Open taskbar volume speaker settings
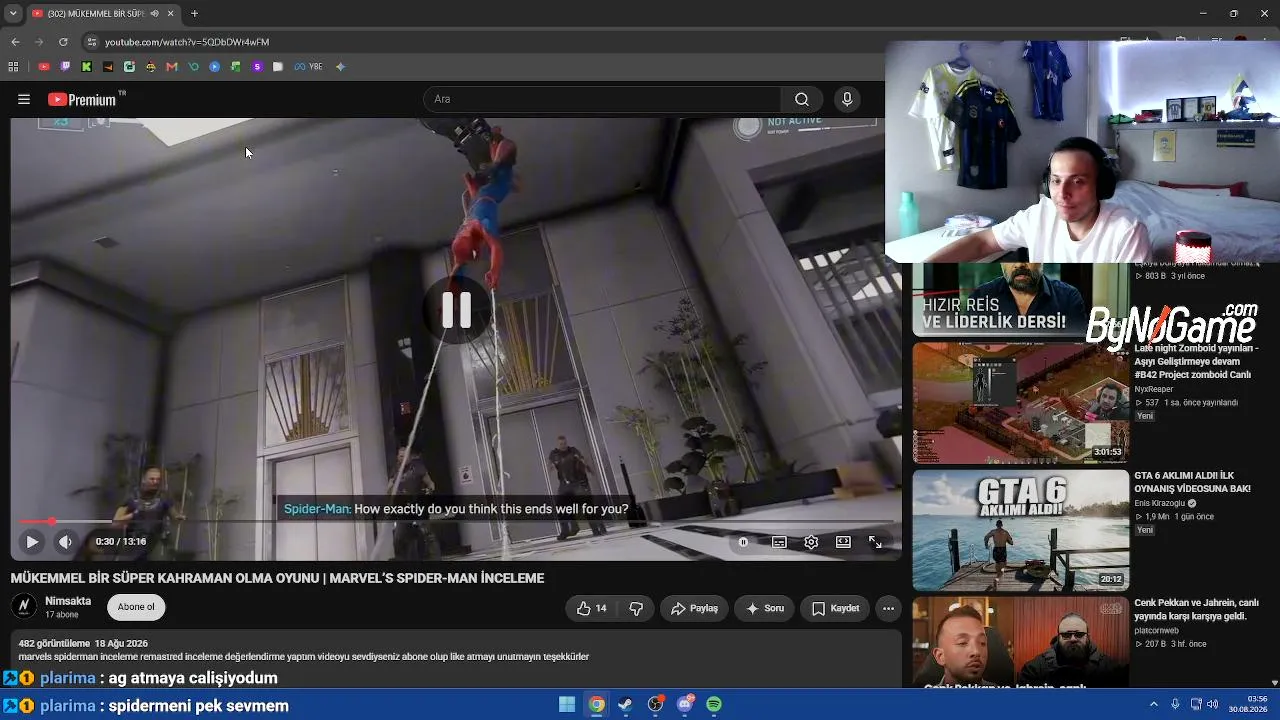The image size is (1280, 720). pos(1213,705)
